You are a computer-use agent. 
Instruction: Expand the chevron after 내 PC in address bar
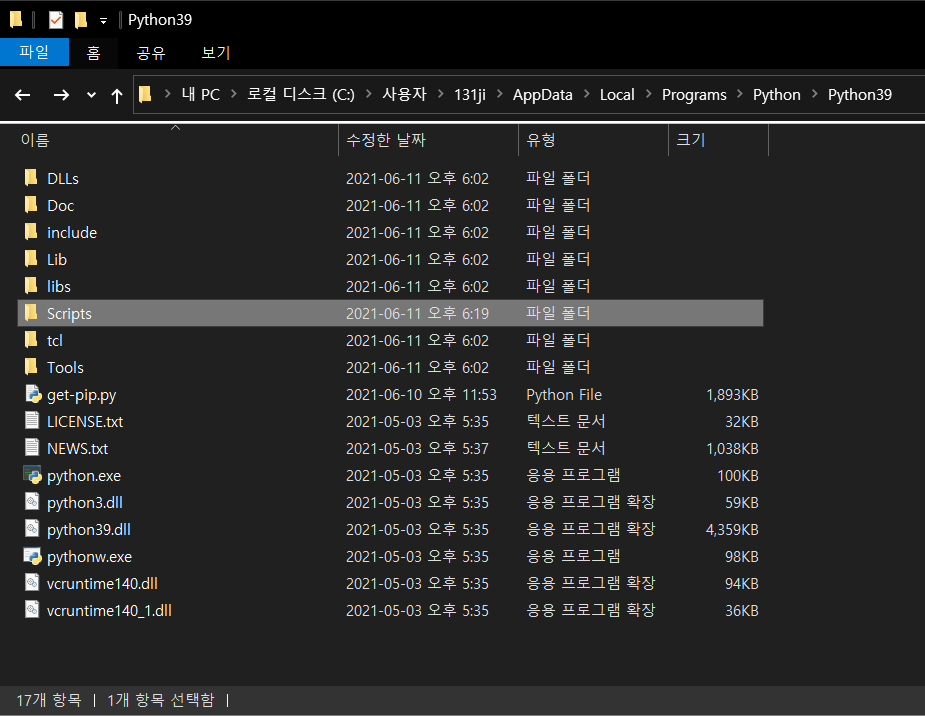point(234,94)
